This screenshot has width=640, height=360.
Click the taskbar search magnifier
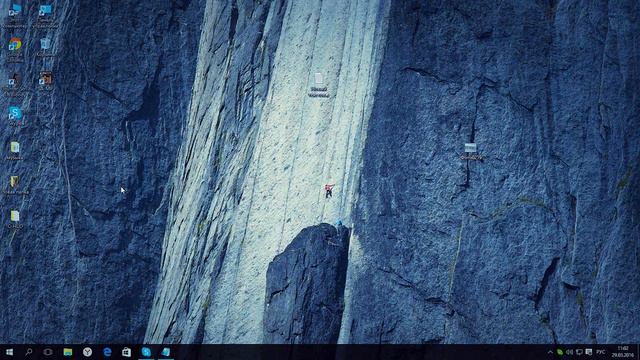29,352
